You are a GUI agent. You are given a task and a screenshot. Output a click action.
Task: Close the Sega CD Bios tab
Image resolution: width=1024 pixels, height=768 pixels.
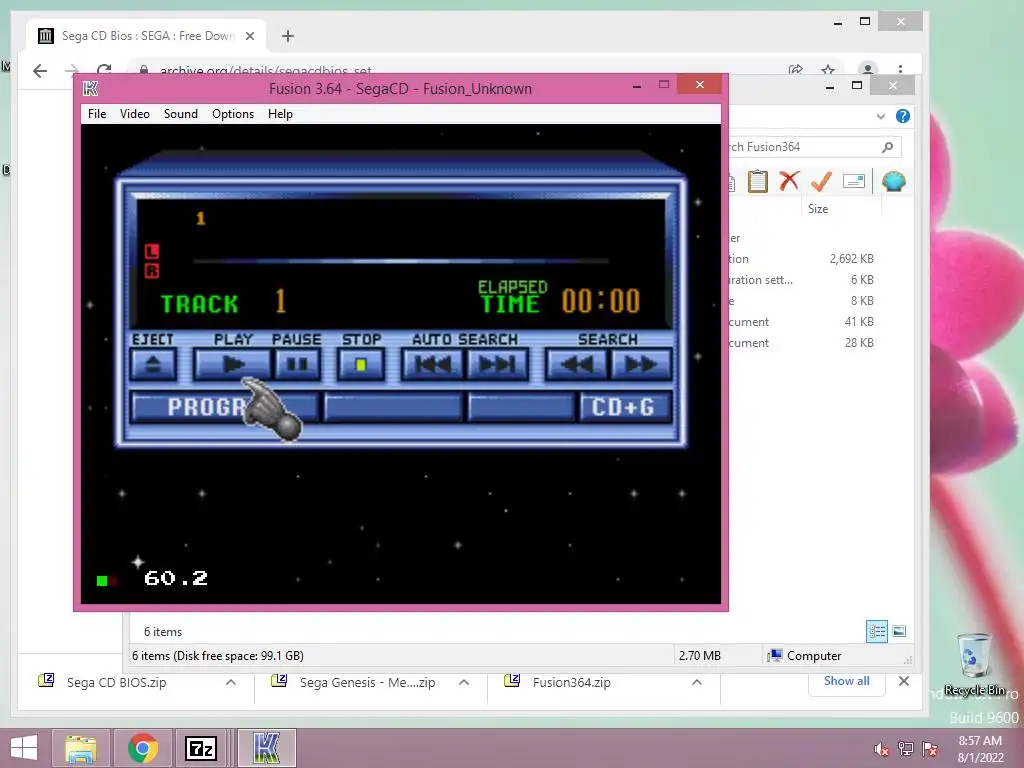coord(249,36)
